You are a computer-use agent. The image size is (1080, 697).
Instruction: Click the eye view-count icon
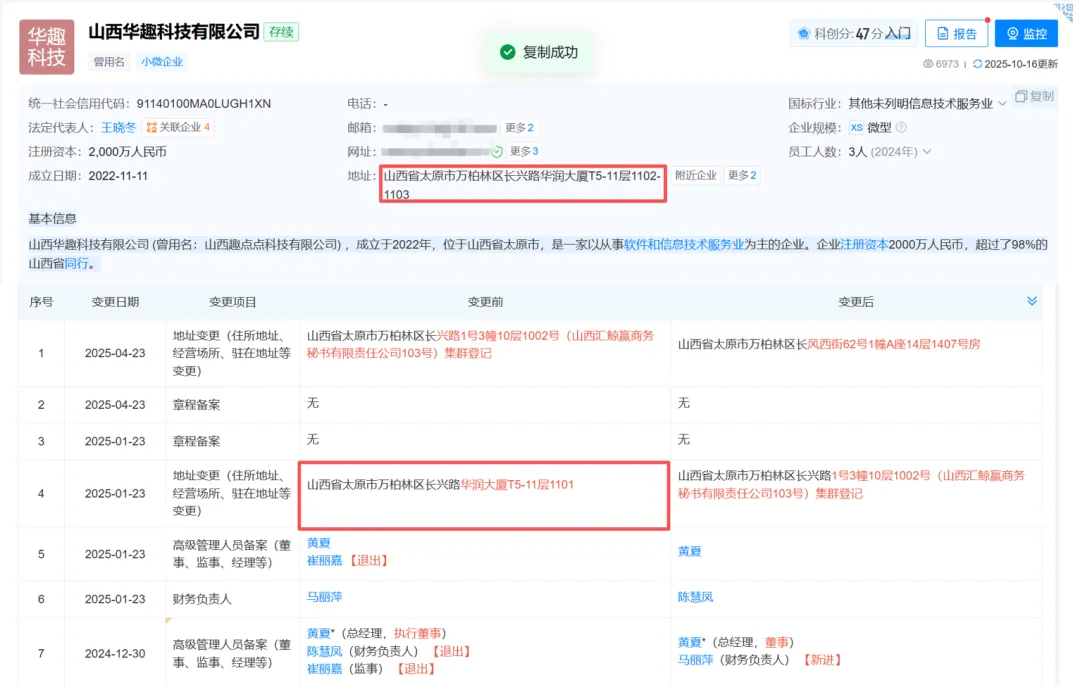pos(928,64)
